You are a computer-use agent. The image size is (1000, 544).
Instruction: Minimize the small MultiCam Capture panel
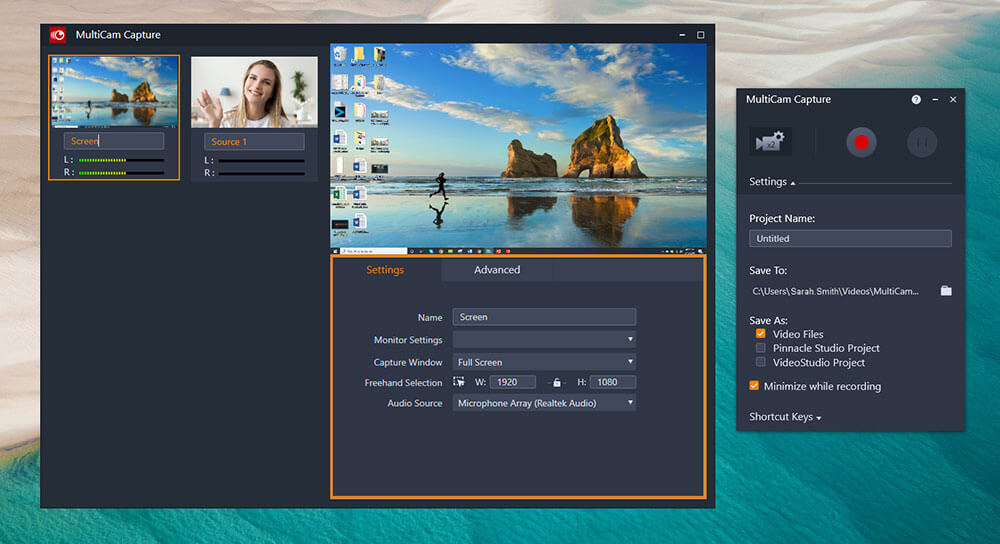(935, 99)
